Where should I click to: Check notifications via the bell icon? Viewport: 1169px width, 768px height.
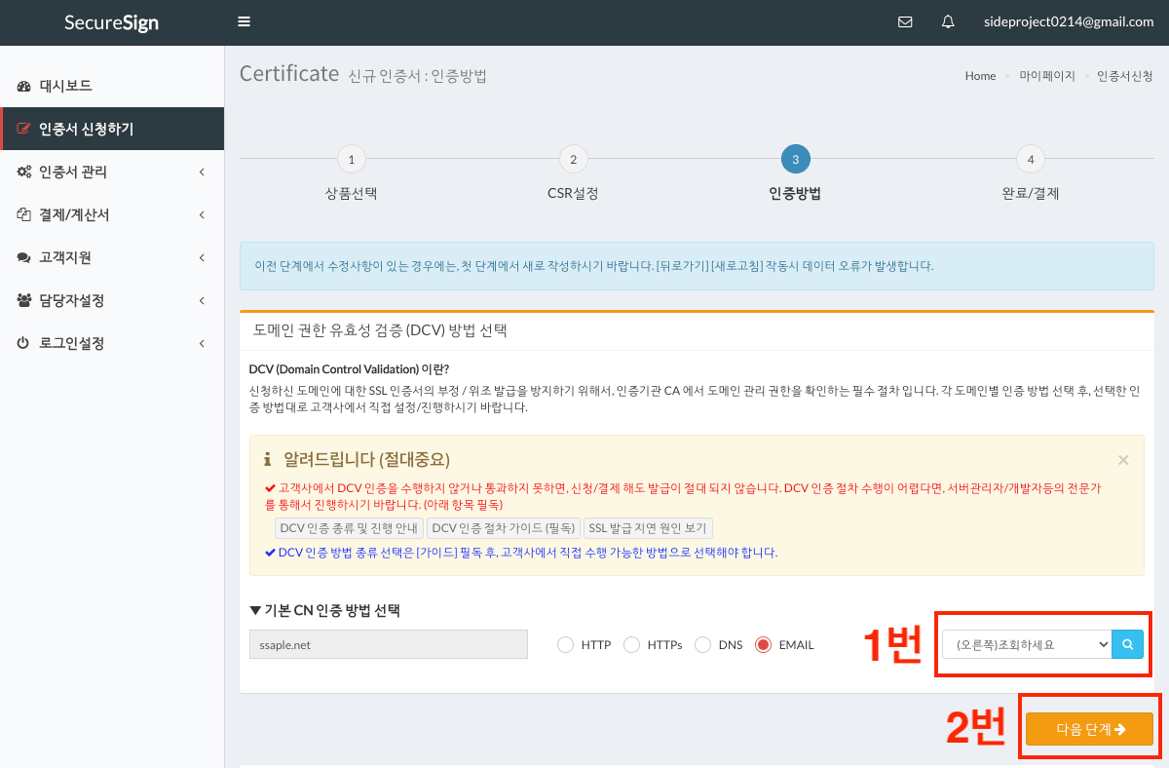coord(947,21)
